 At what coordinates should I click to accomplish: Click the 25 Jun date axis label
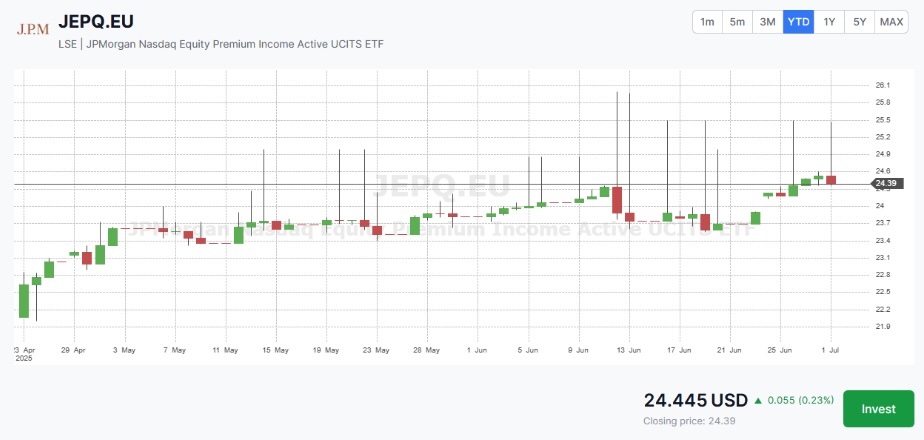coord(780,350)
